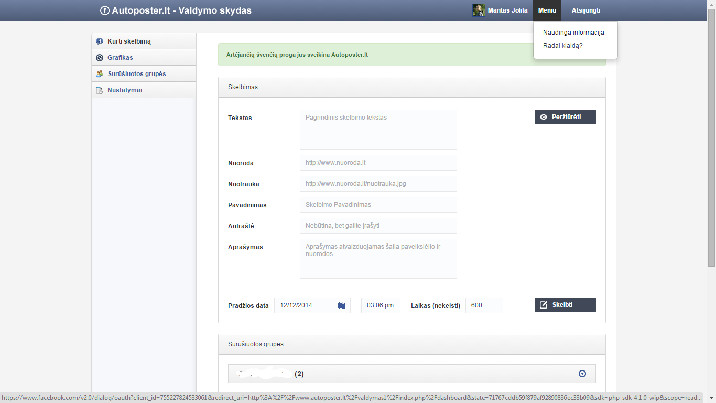Click the image URL input field

[378, 183]
